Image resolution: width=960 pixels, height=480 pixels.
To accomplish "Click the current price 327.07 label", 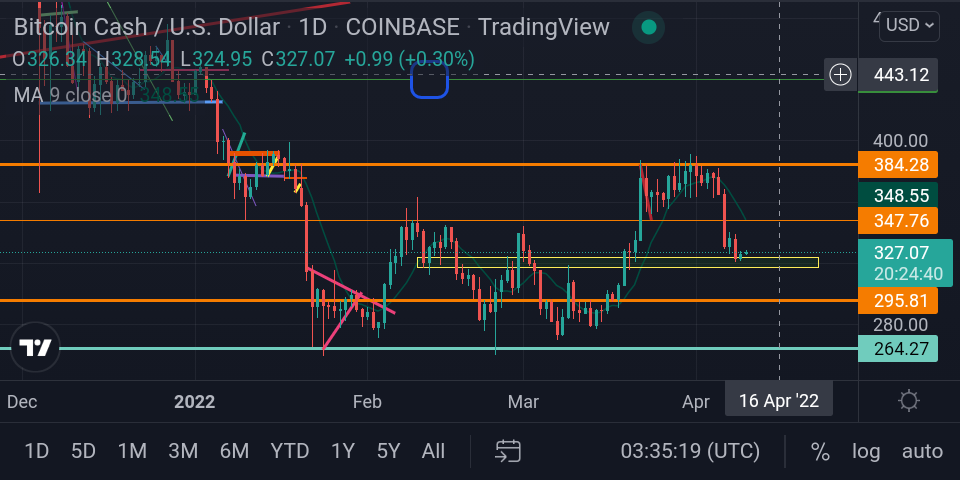I will pos(905,263).
